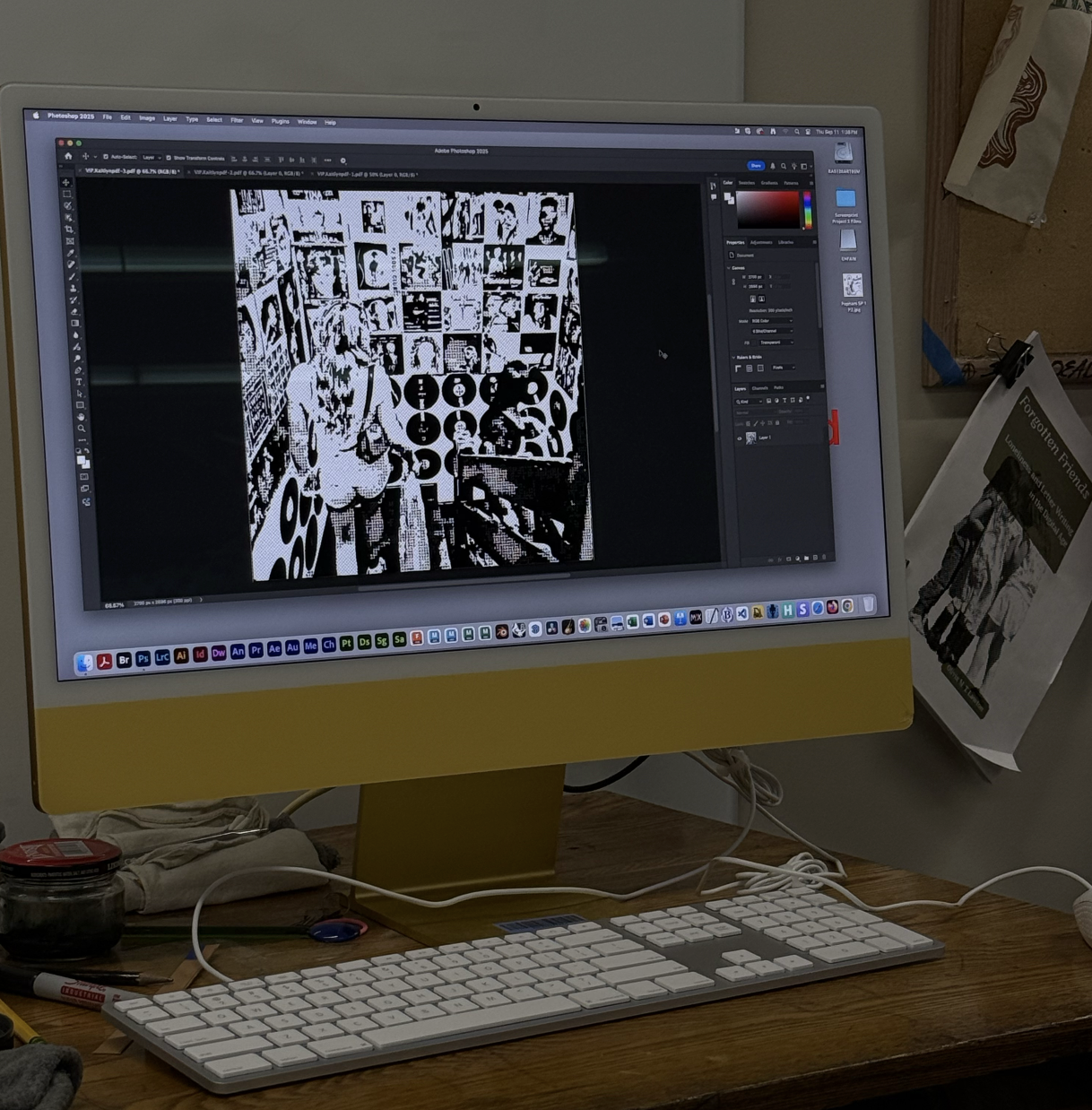Open Adobe InDesign from the Dock
1092x1110 pixels.
pos(200,655)
